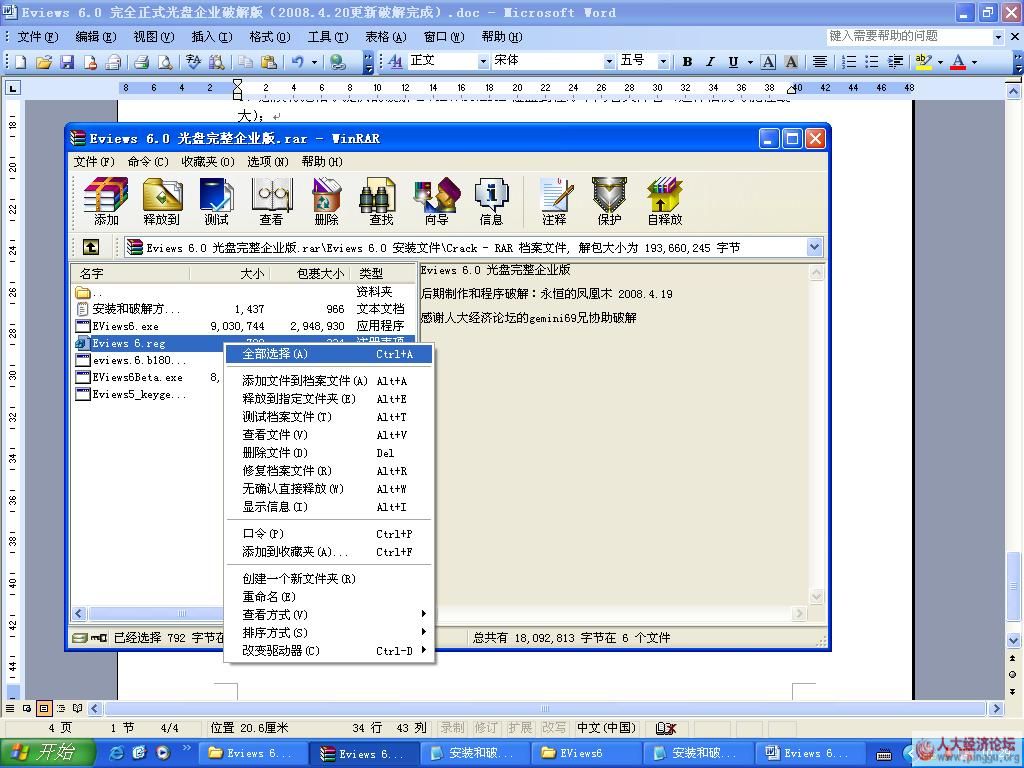The width and height of the screenshot is (1024, 768).
Task: Click Word's Undo arrow icon
Action: 298,62
